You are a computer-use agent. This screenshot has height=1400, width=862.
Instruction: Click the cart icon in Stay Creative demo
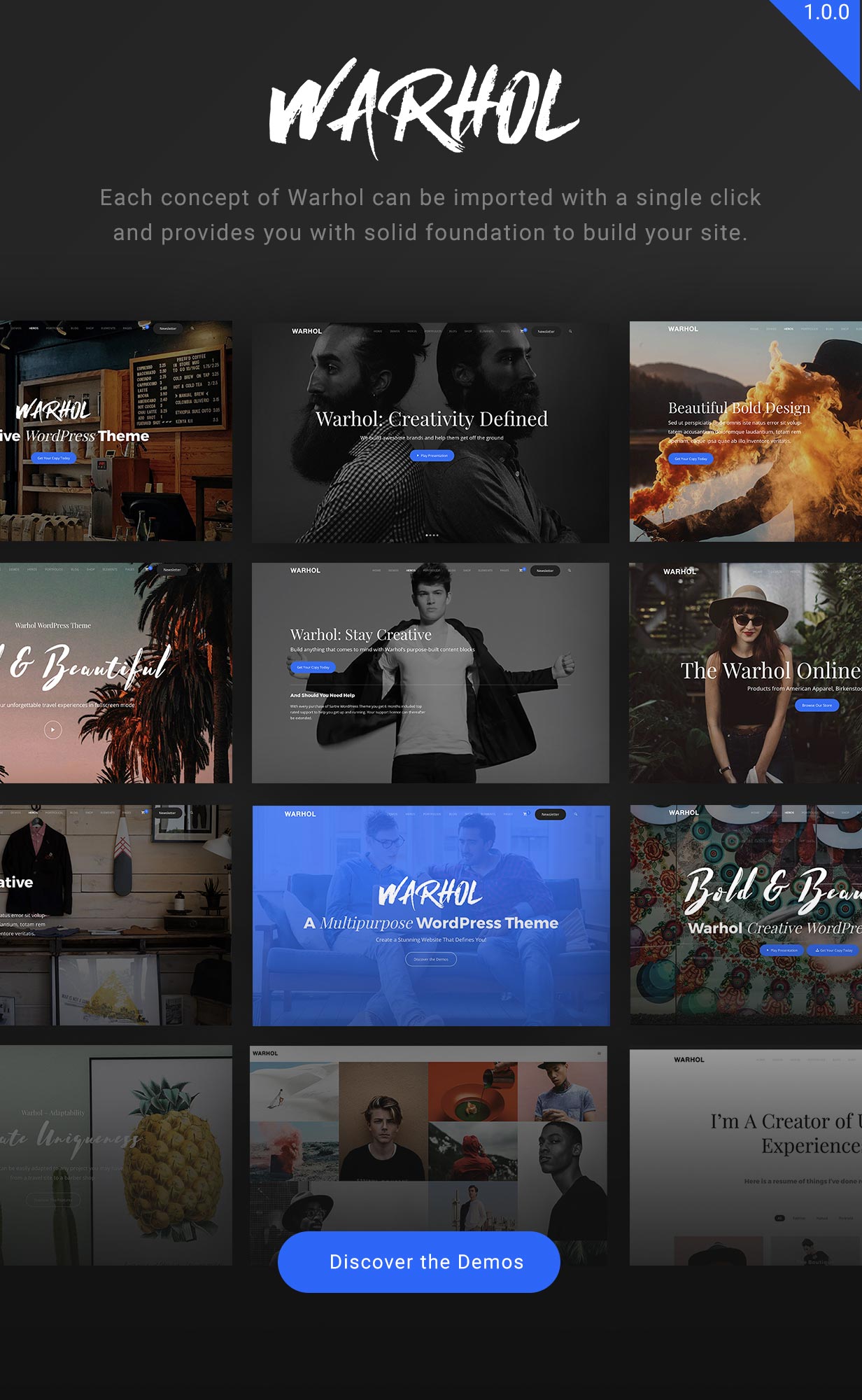(x=522, y=570)
